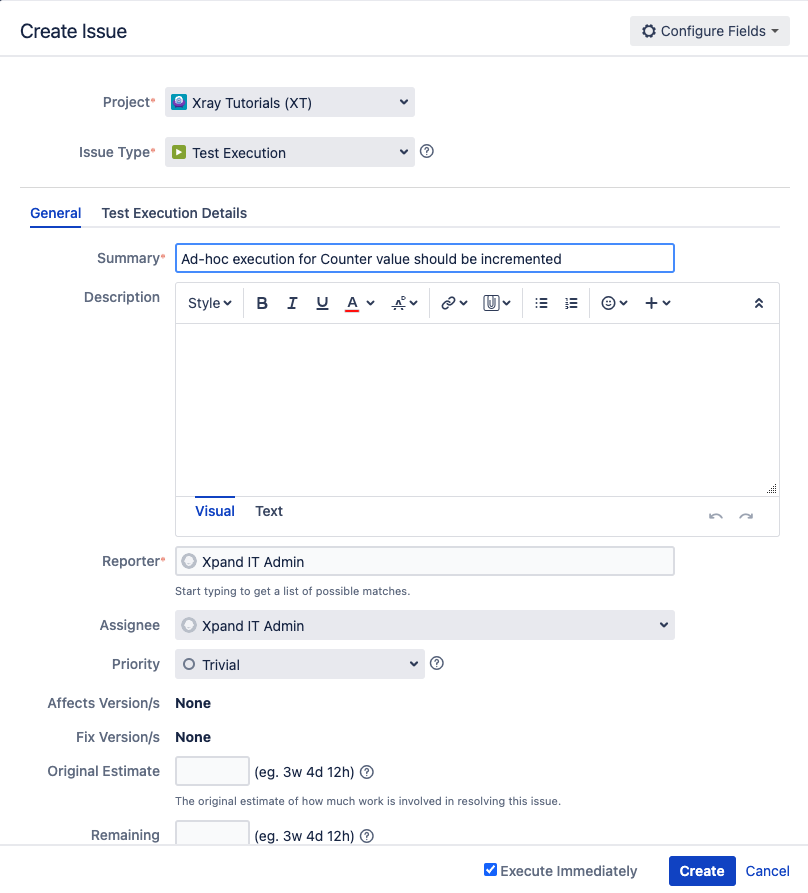This screenshot has width=808, height=893.
Task: Switch description editor to Text mode
Action: click(269, 511)
